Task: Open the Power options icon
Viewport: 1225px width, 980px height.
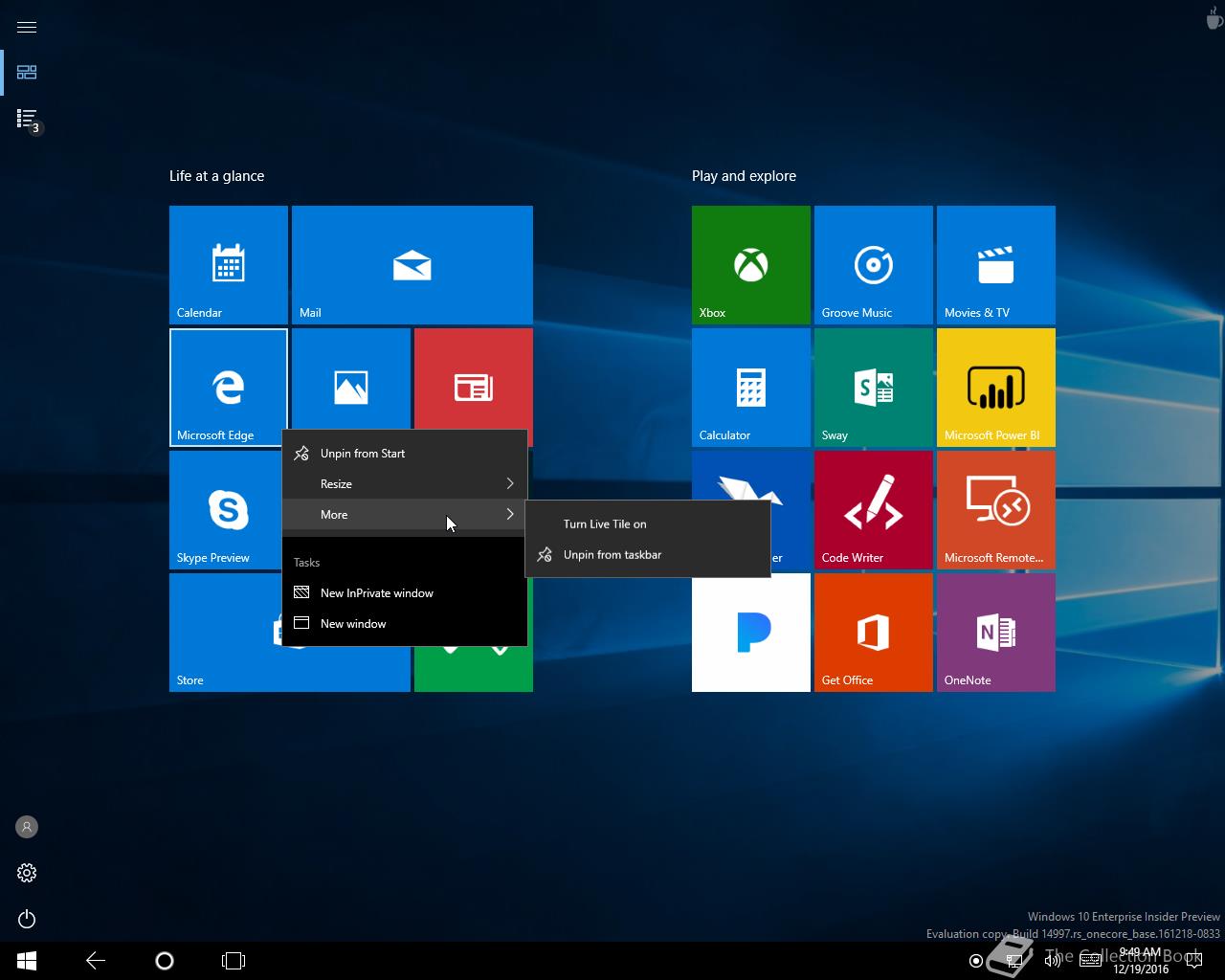Action: (27, 919)
